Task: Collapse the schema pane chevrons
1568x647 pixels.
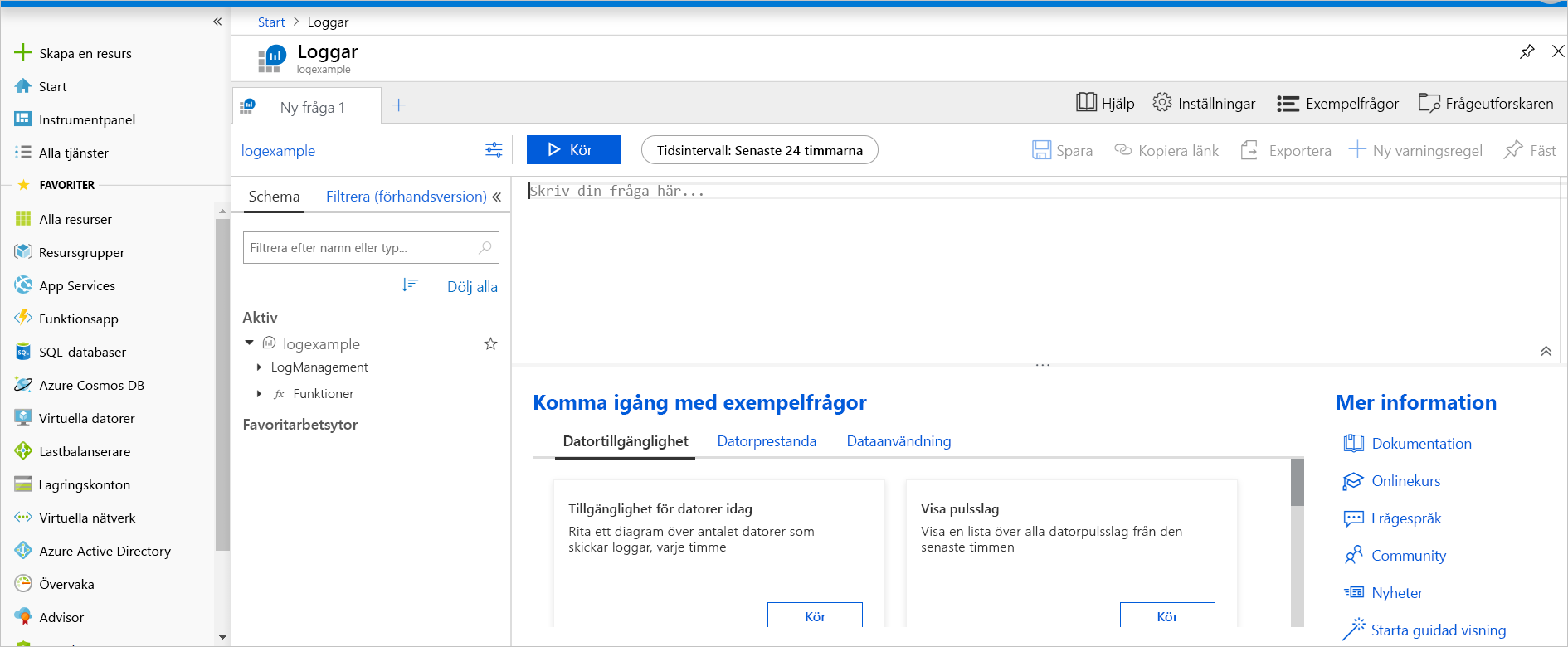Action: pyautogui.click(x=497, y=197)
